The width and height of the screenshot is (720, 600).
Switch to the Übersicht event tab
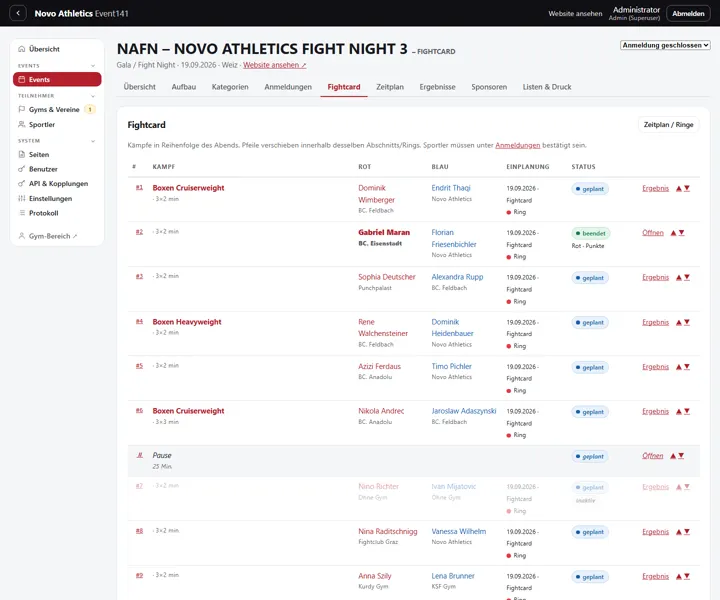140,87
